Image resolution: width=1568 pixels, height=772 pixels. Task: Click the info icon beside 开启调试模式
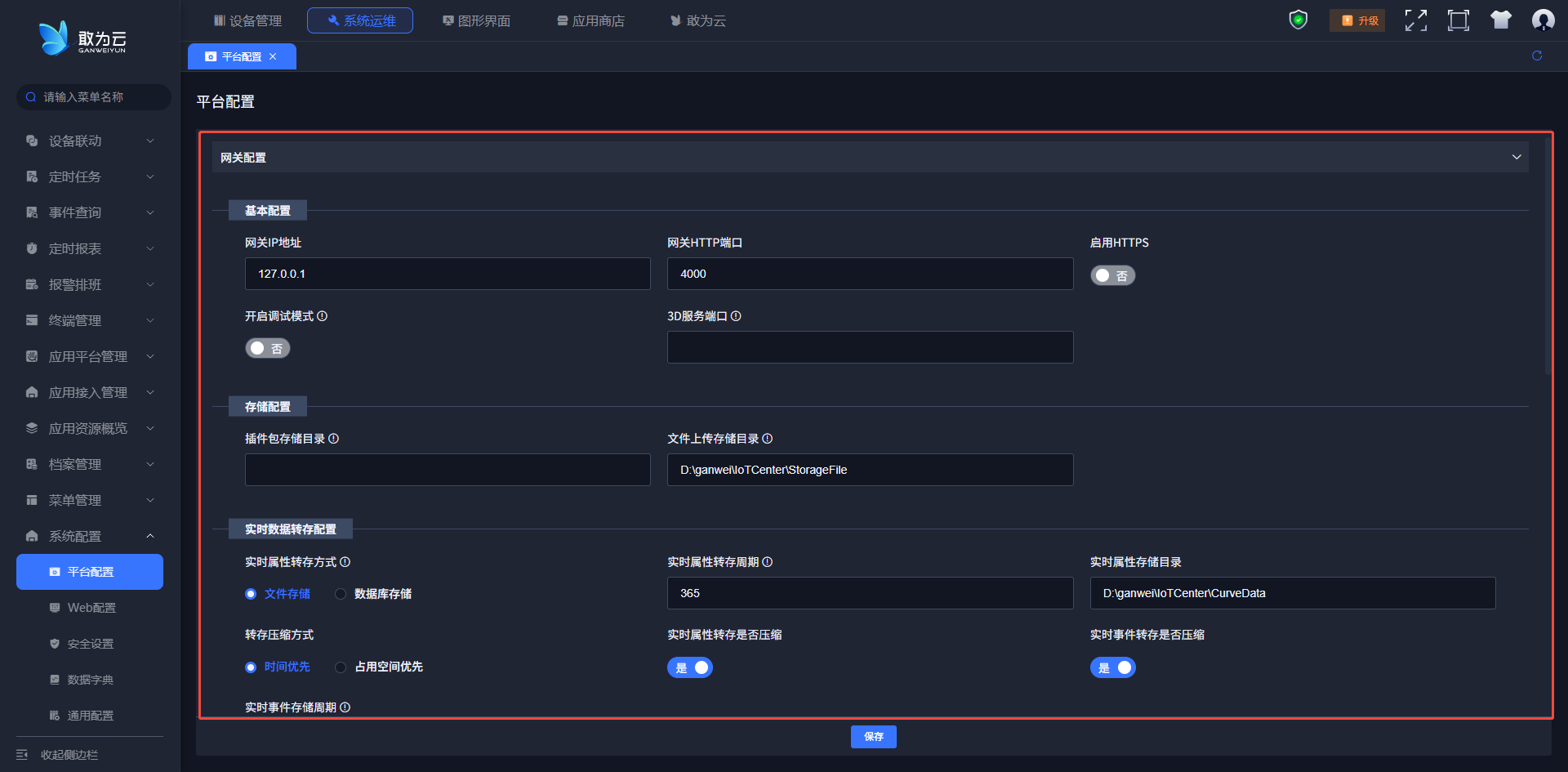pyautogui.click(x=323, y=316)
